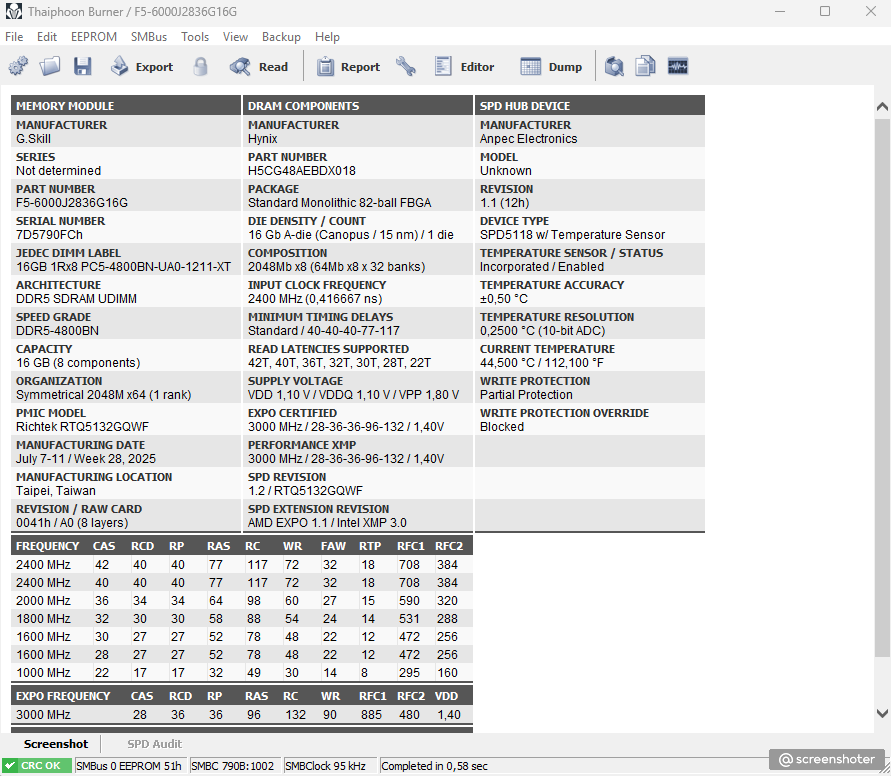The height and width of the screenshot is (776, 891).
Task: Click the waveform monitor toolbar icon
Action: click(677, 66)
